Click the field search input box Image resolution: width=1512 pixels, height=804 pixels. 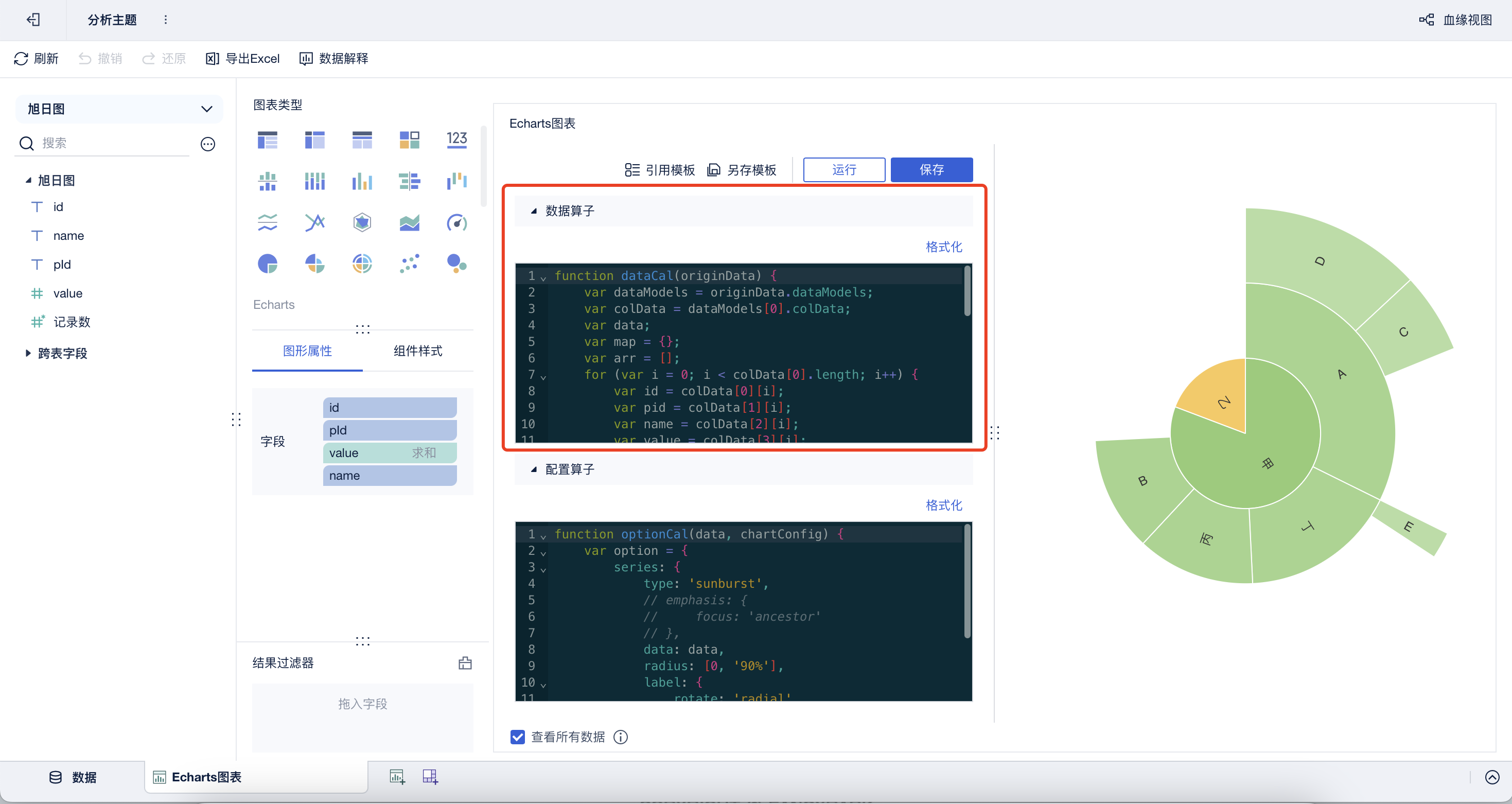pyautogui.click(x=112, y=143)
